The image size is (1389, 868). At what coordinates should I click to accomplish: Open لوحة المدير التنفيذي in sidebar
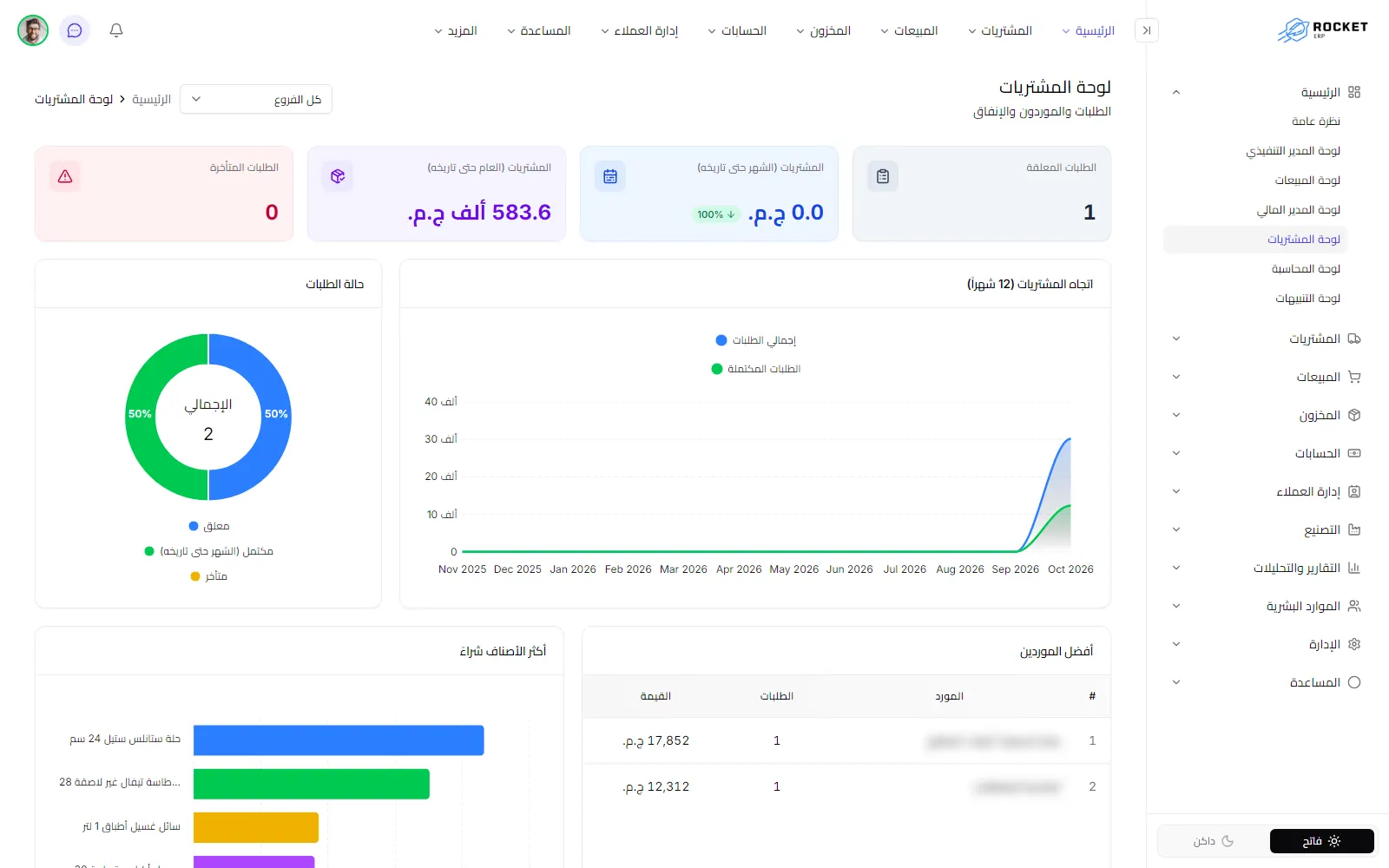tap(1293, 151)
